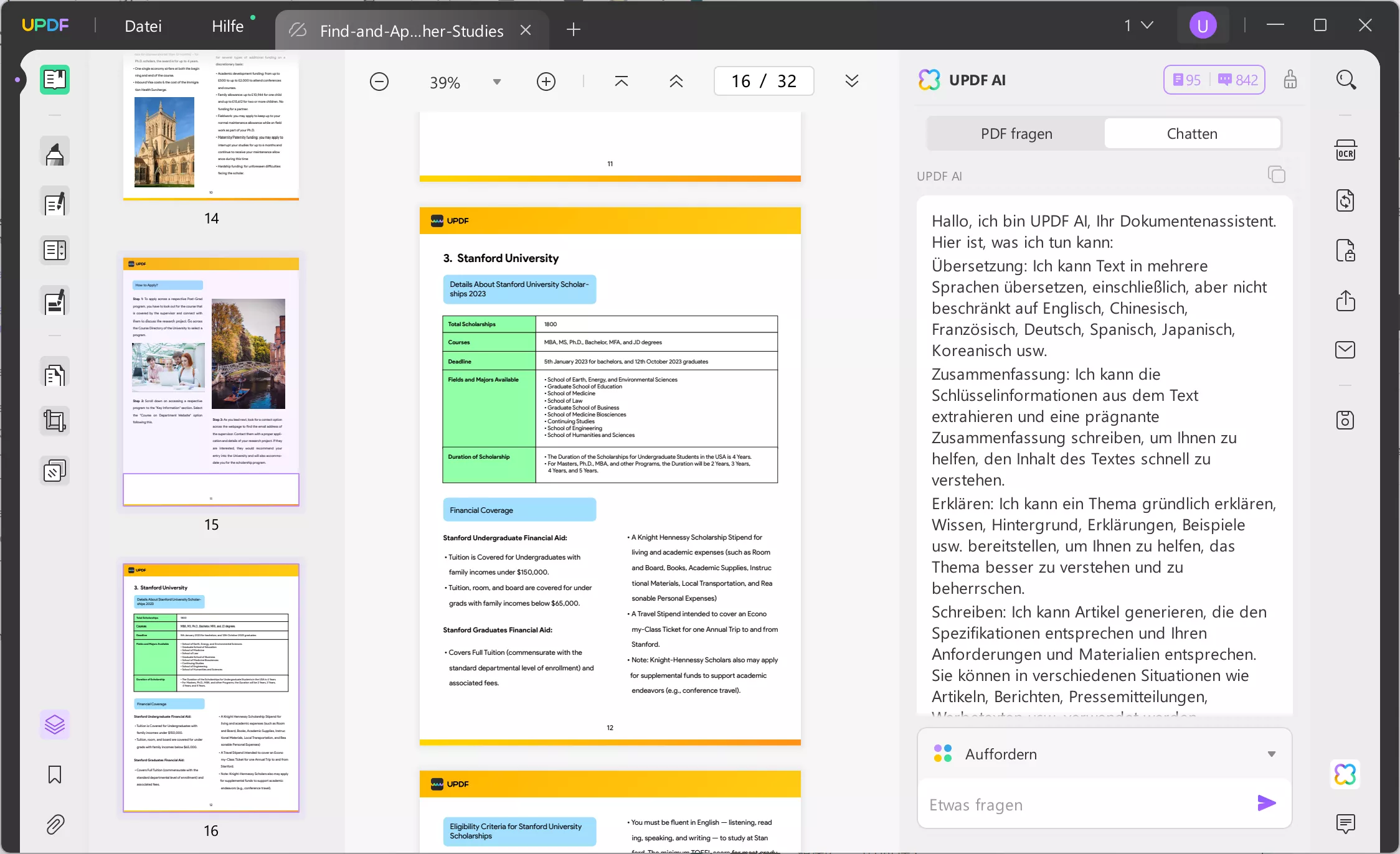Open new tab with plus button

[x=573, y=29]
